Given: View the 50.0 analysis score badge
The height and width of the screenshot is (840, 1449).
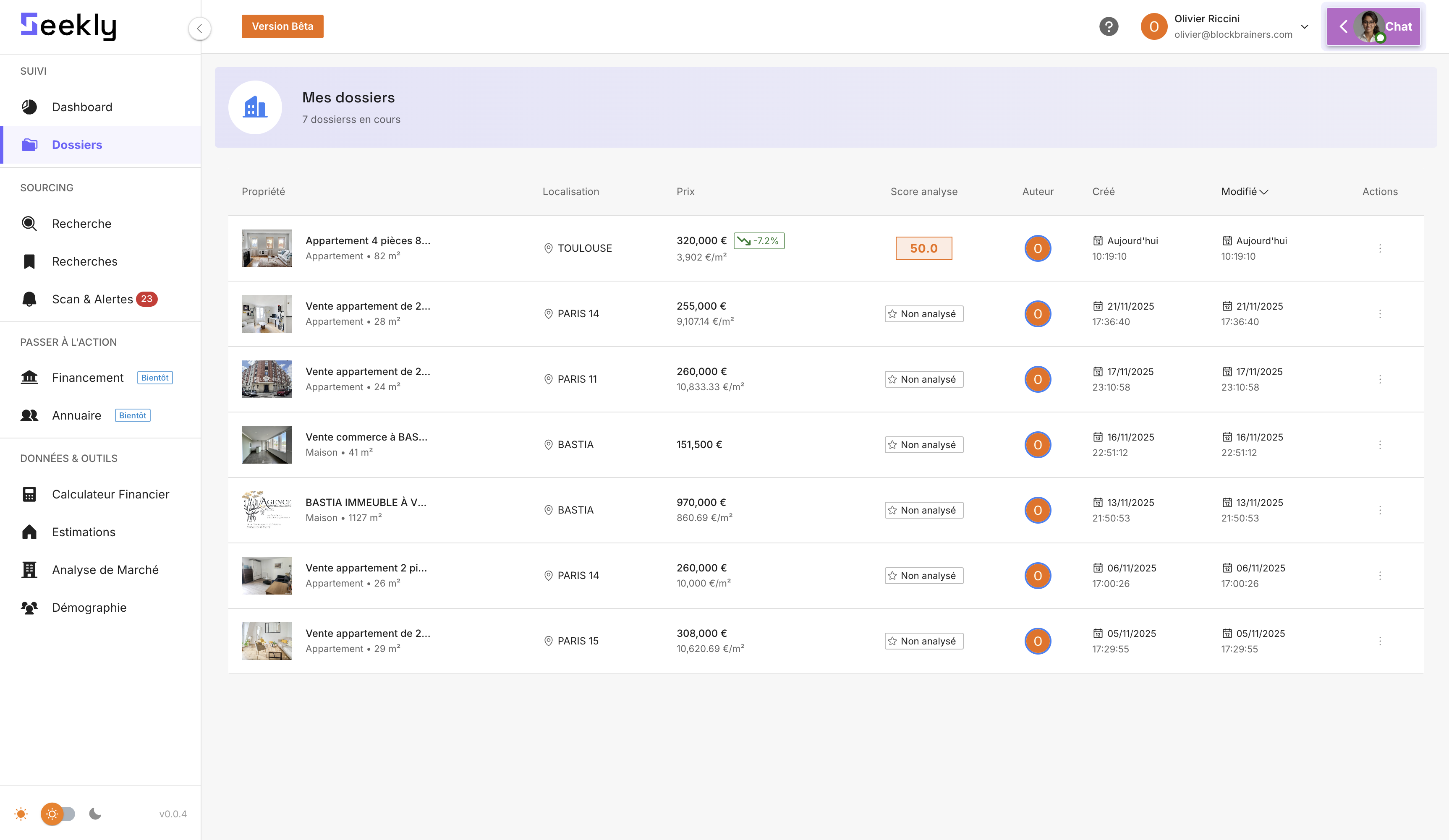Looking at the screenshot, I should [923, 248].
